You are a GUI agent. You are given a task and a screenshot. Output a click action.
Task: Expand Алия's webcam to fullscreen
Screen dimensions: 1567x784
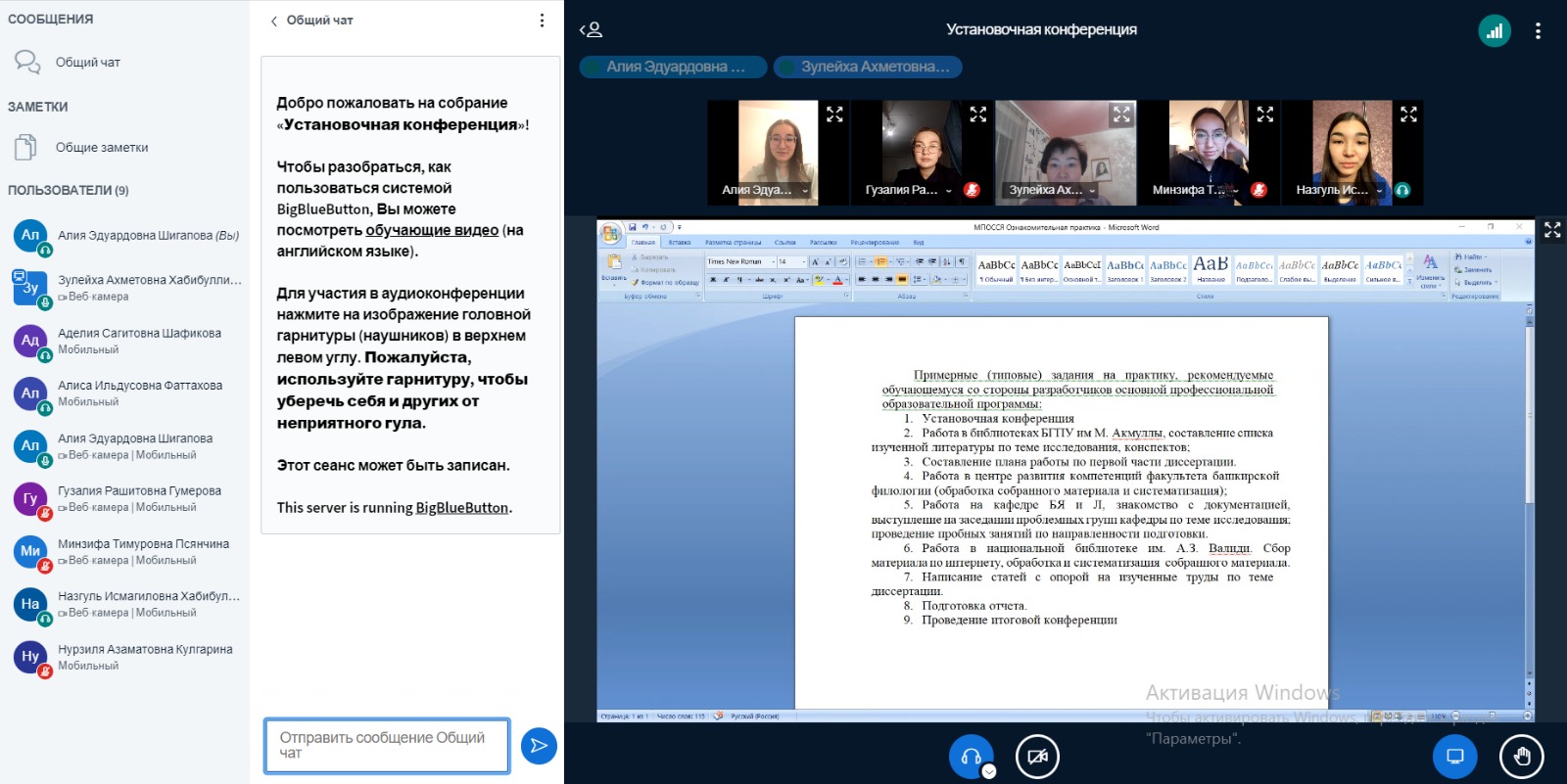point(834,115)
